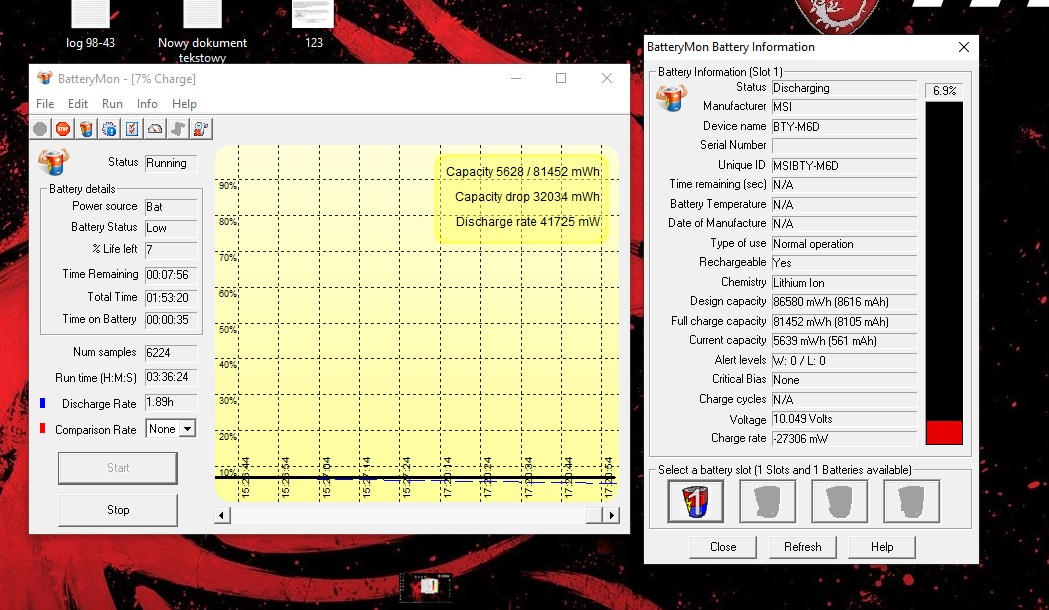This screenshot has width=1049, height=610.
Task: Click the BatteryMon title bar app icon
Action: pos(45,78)
